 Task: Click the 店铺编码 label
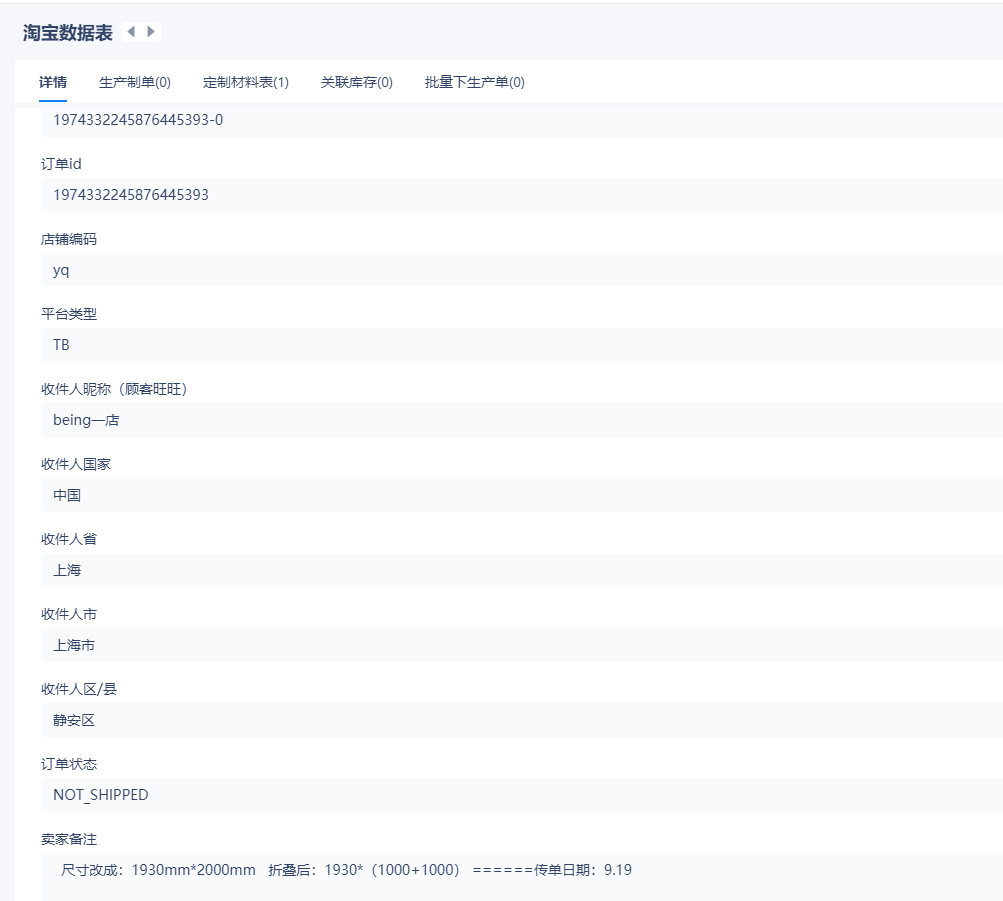coord(69,239)
